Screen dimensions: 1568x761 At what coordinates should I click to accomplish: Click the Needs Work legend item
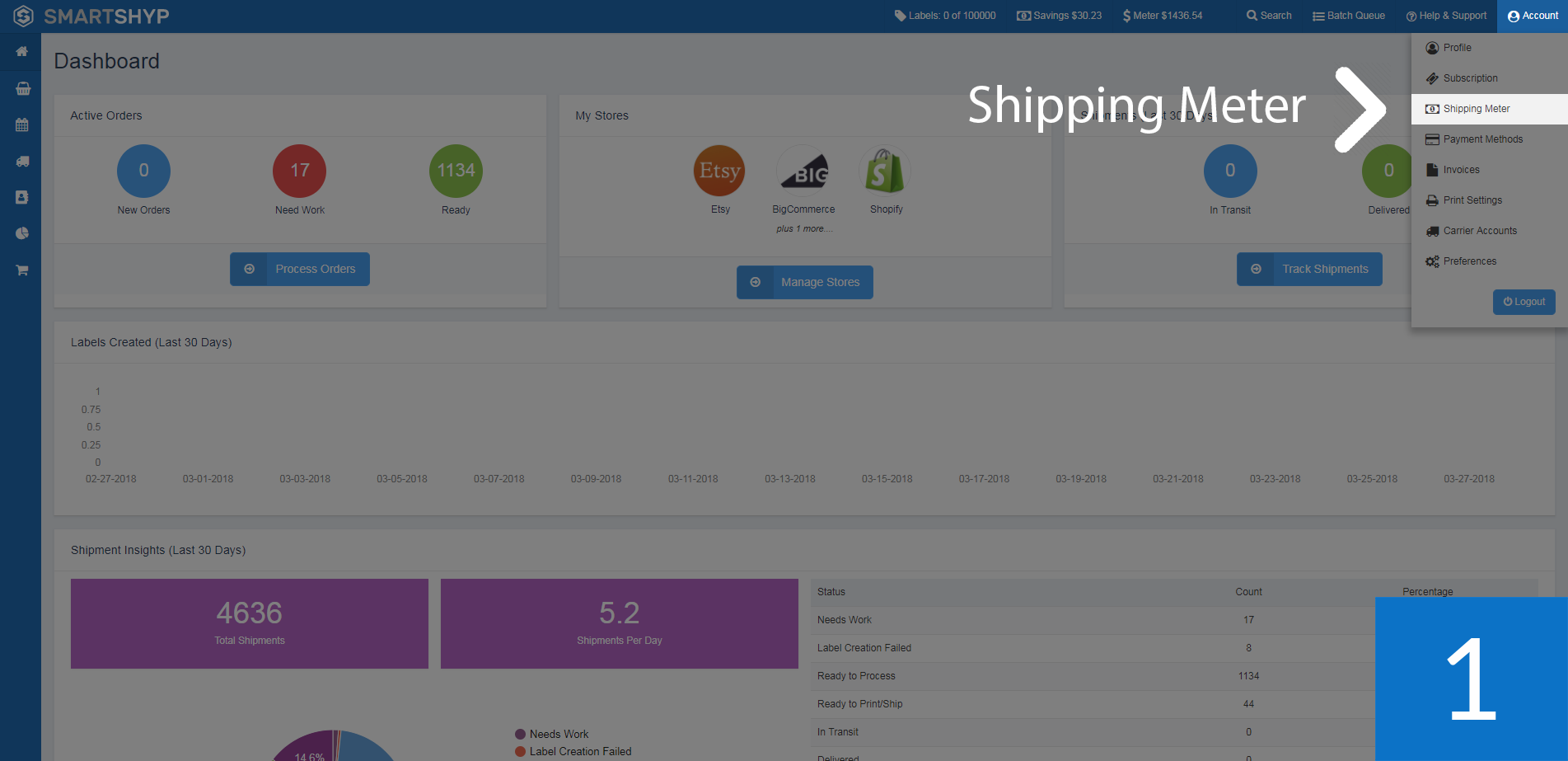(551, 734)
